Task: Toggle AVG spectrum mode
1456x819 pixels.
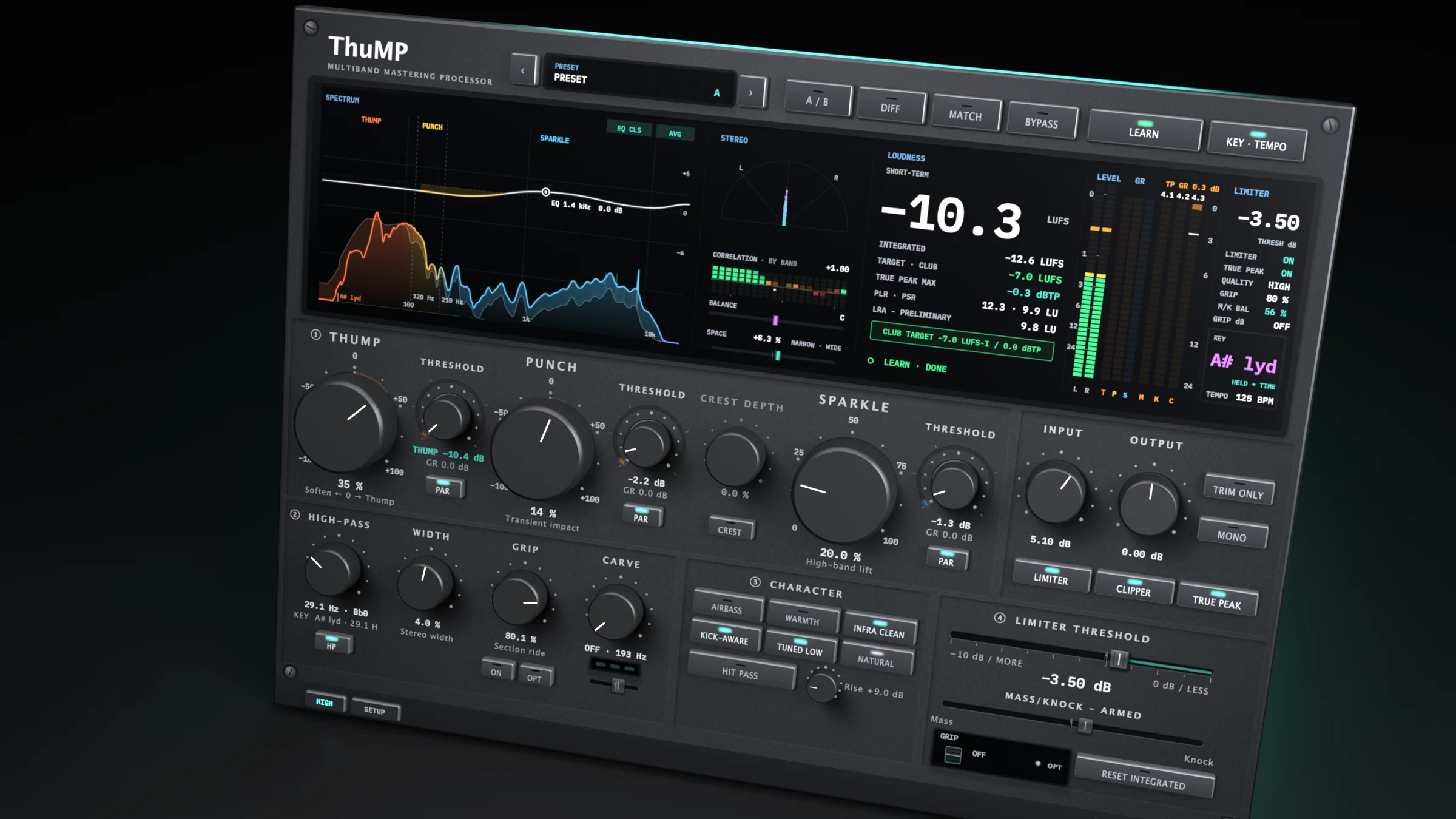Action: [675, 133]
